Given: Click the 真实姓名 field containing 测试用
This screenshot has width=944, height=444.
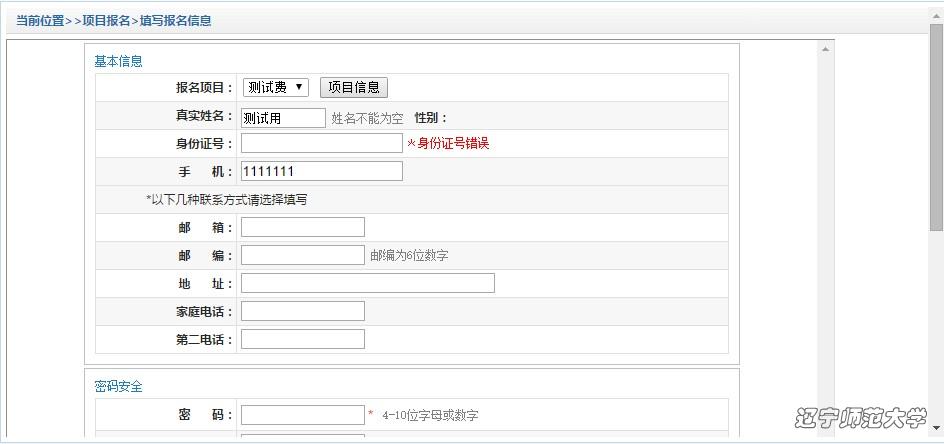Looking at the screenshot, I should coord(283,118).
